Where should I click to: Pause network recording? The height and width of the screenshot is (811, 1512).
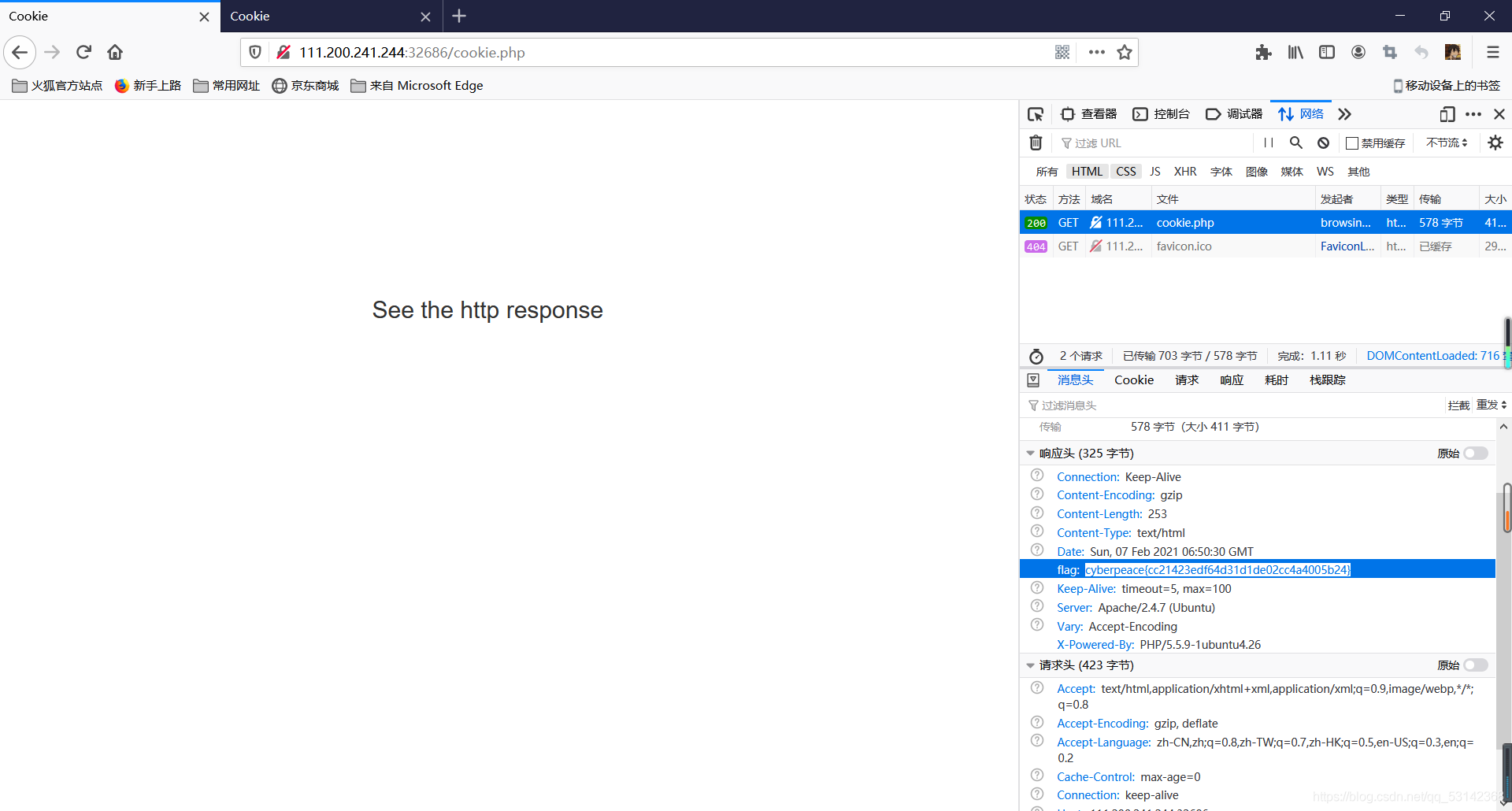[x=1269, y=143]
